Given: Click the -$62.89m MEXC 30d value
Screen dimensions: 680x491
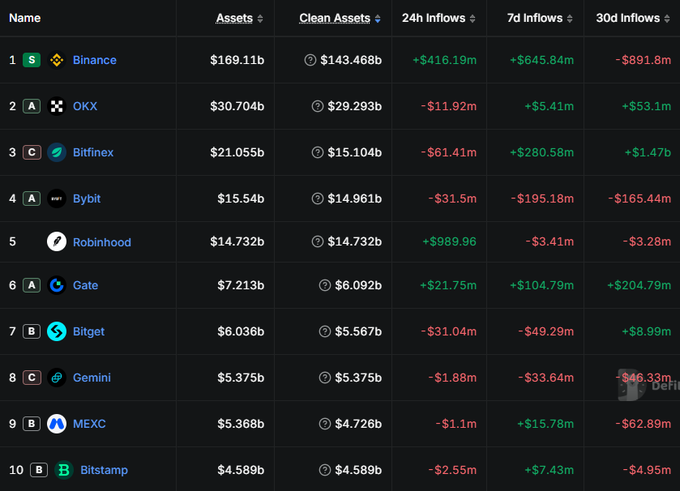Looking at the screenshot, I should click(x=643, y=424).
